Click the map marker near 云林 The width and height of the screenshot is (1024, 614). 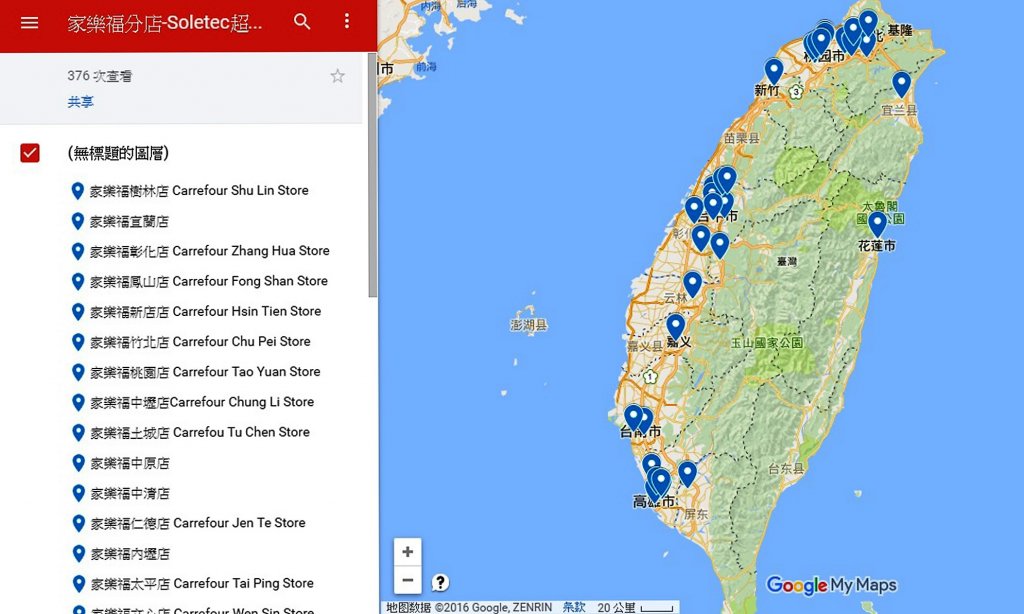[x=692, y=284]
